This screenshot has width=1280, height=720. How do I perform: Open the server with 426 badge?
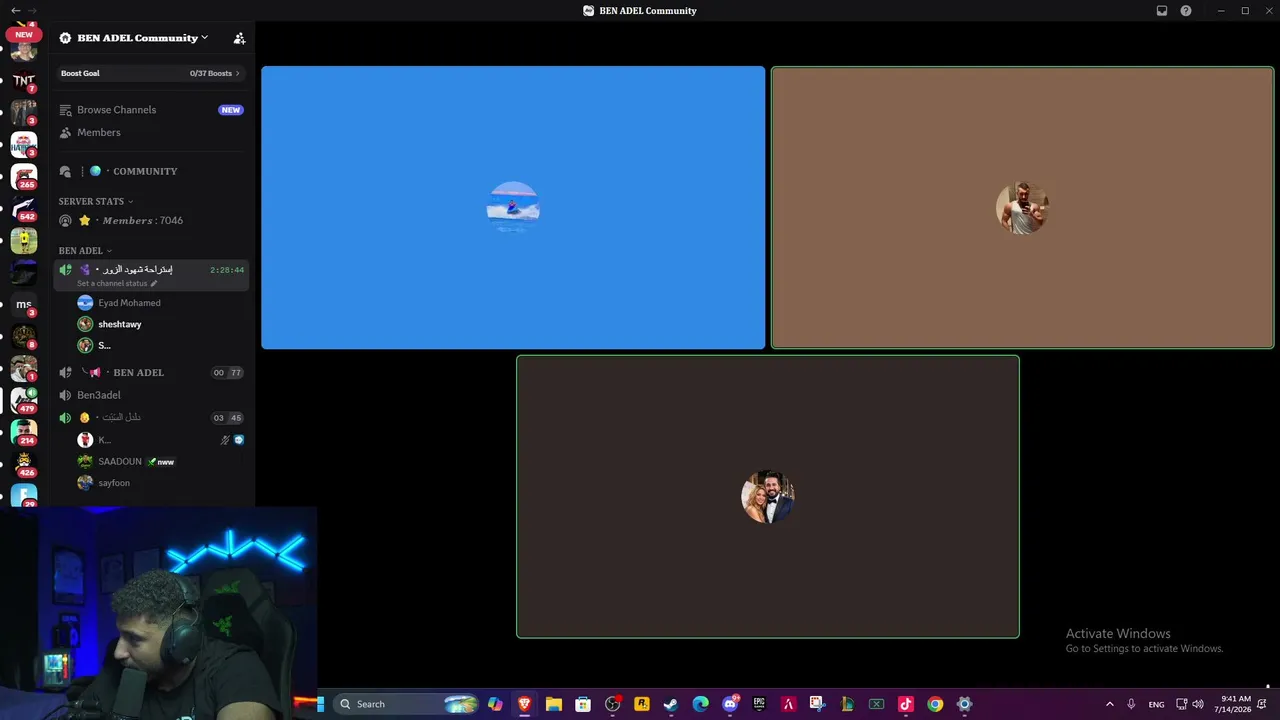click(24, 464)
